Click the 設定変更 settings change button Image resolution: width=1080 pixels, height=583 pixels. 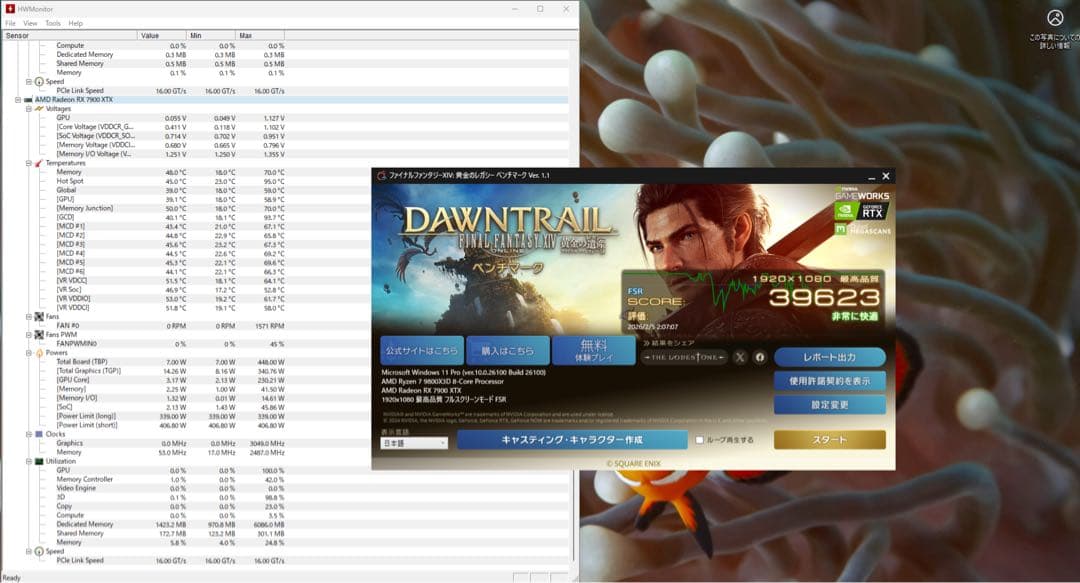(x=829, y=405)
